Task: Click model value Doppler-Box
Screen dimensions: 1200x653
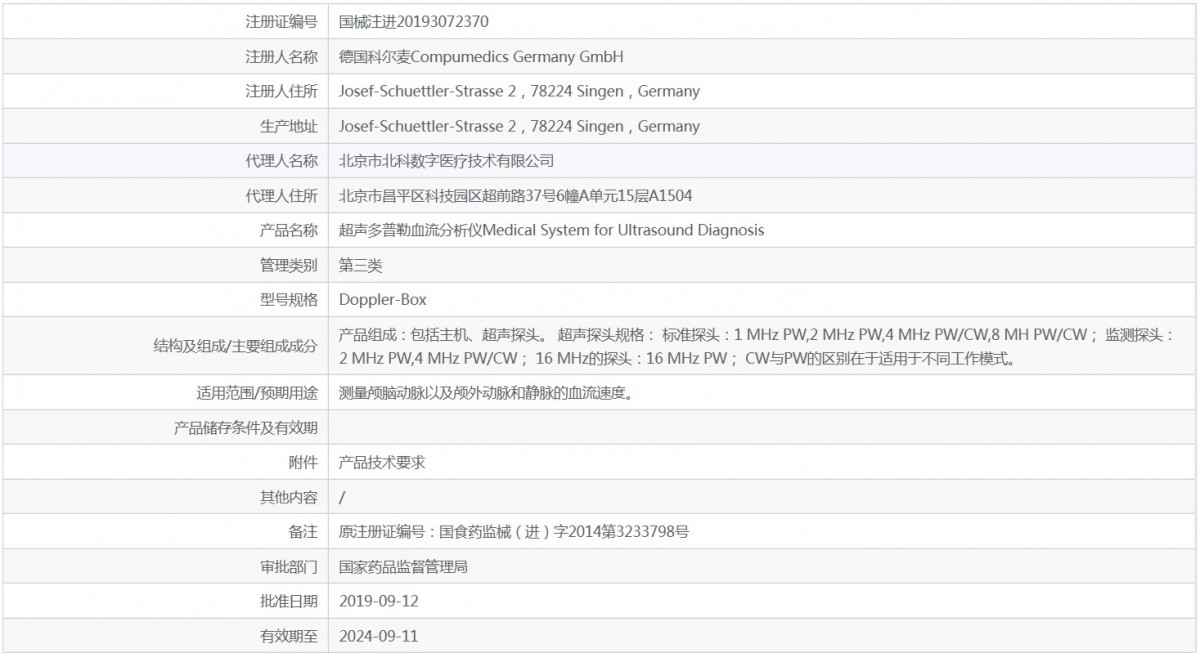Action: [x=383, y=299]
